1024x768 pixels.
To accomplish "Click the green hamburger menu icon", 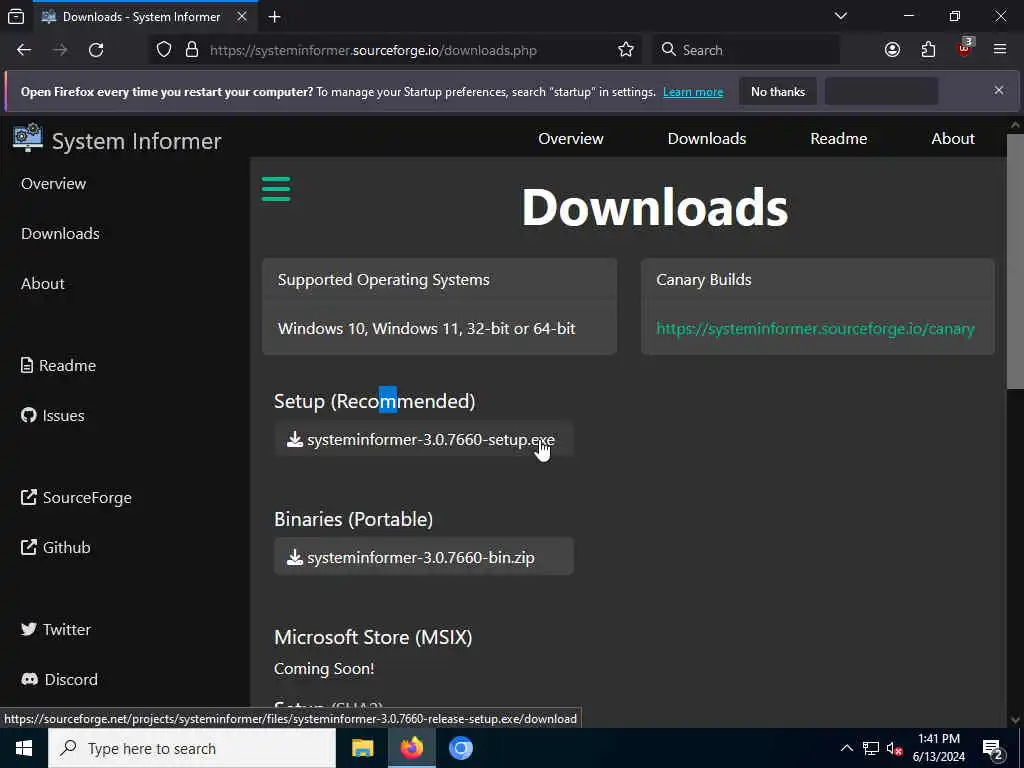I will [276, 189].
